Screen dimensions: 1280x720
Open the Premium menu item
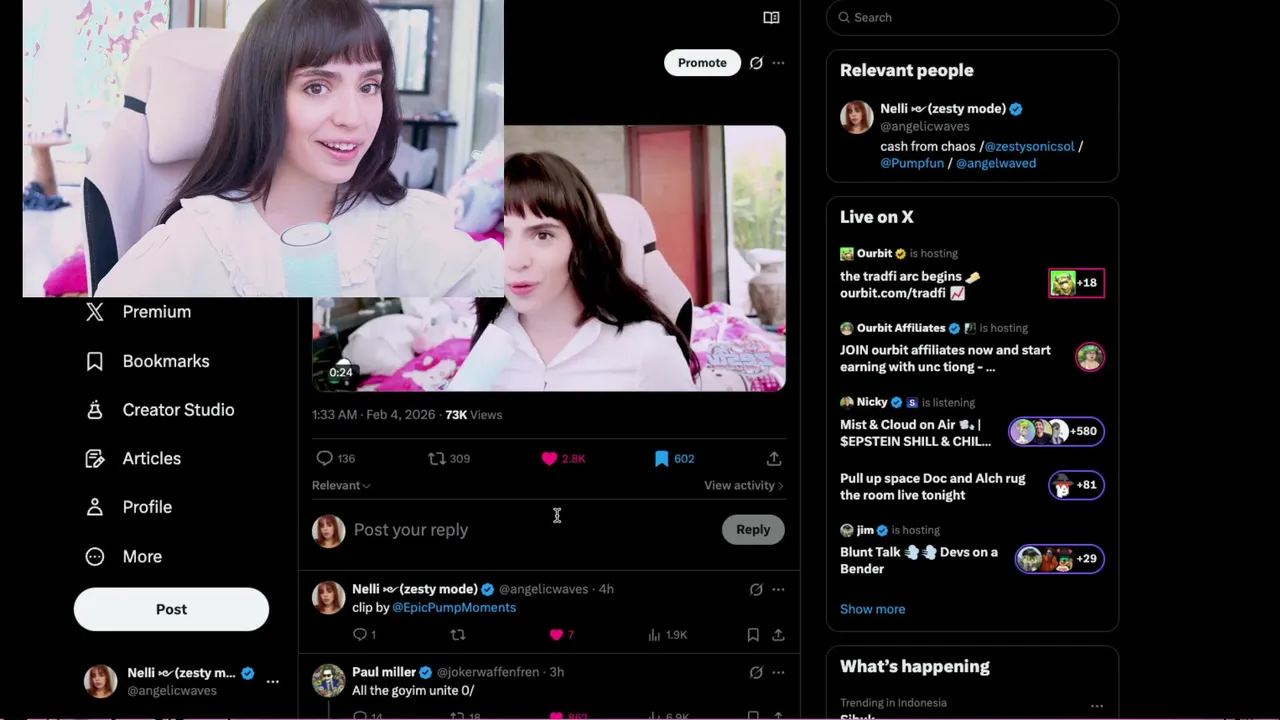tap(156, 312)
